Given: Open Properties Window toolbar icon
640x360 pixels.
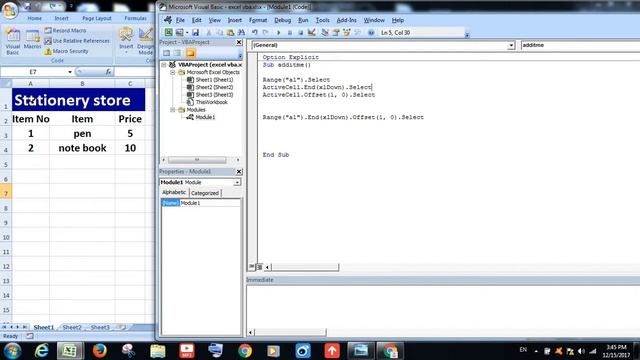Looking at the screenshot, I should (336, 32).
